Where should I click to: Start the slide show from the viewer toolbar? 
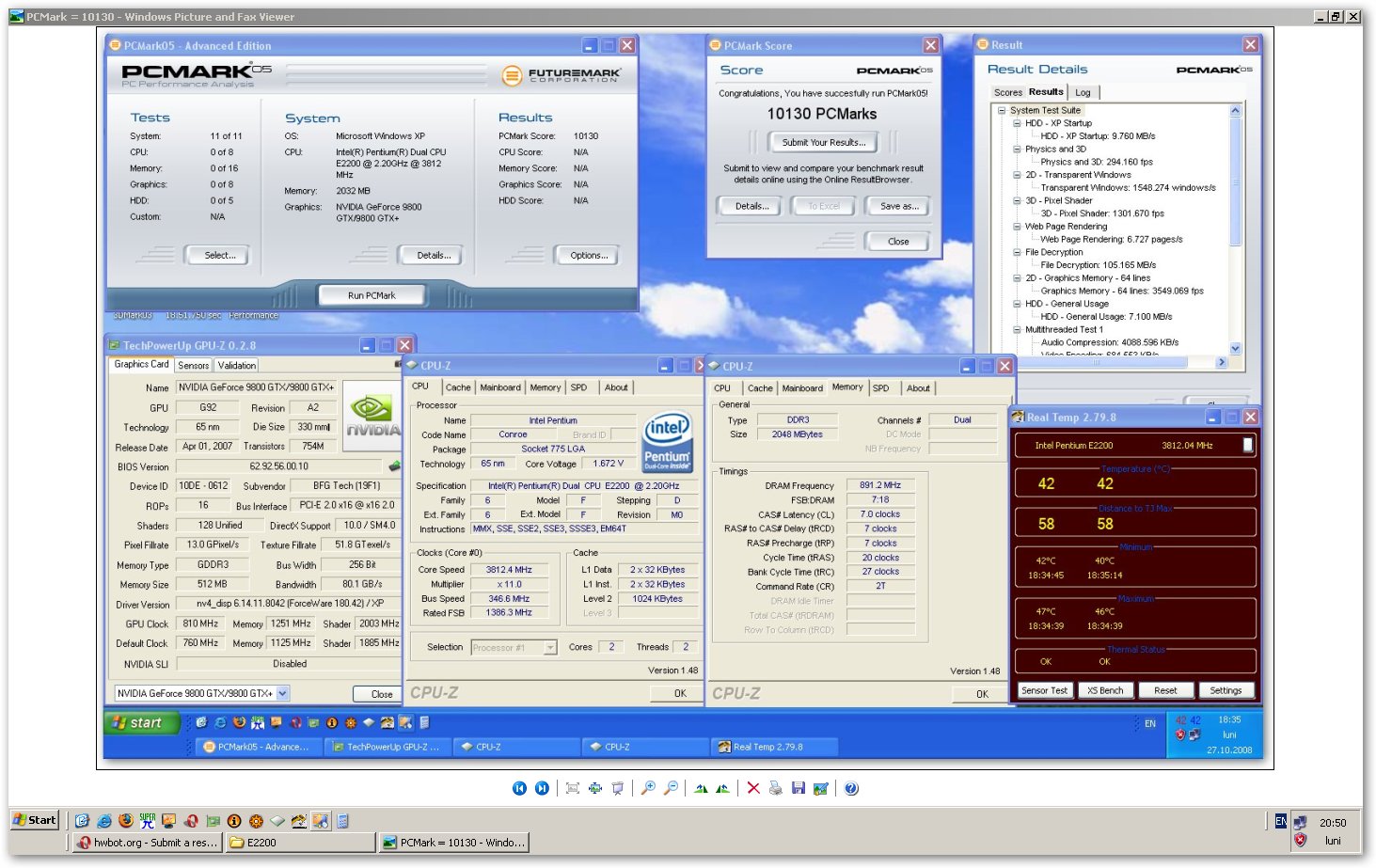(x=618, y=788)
